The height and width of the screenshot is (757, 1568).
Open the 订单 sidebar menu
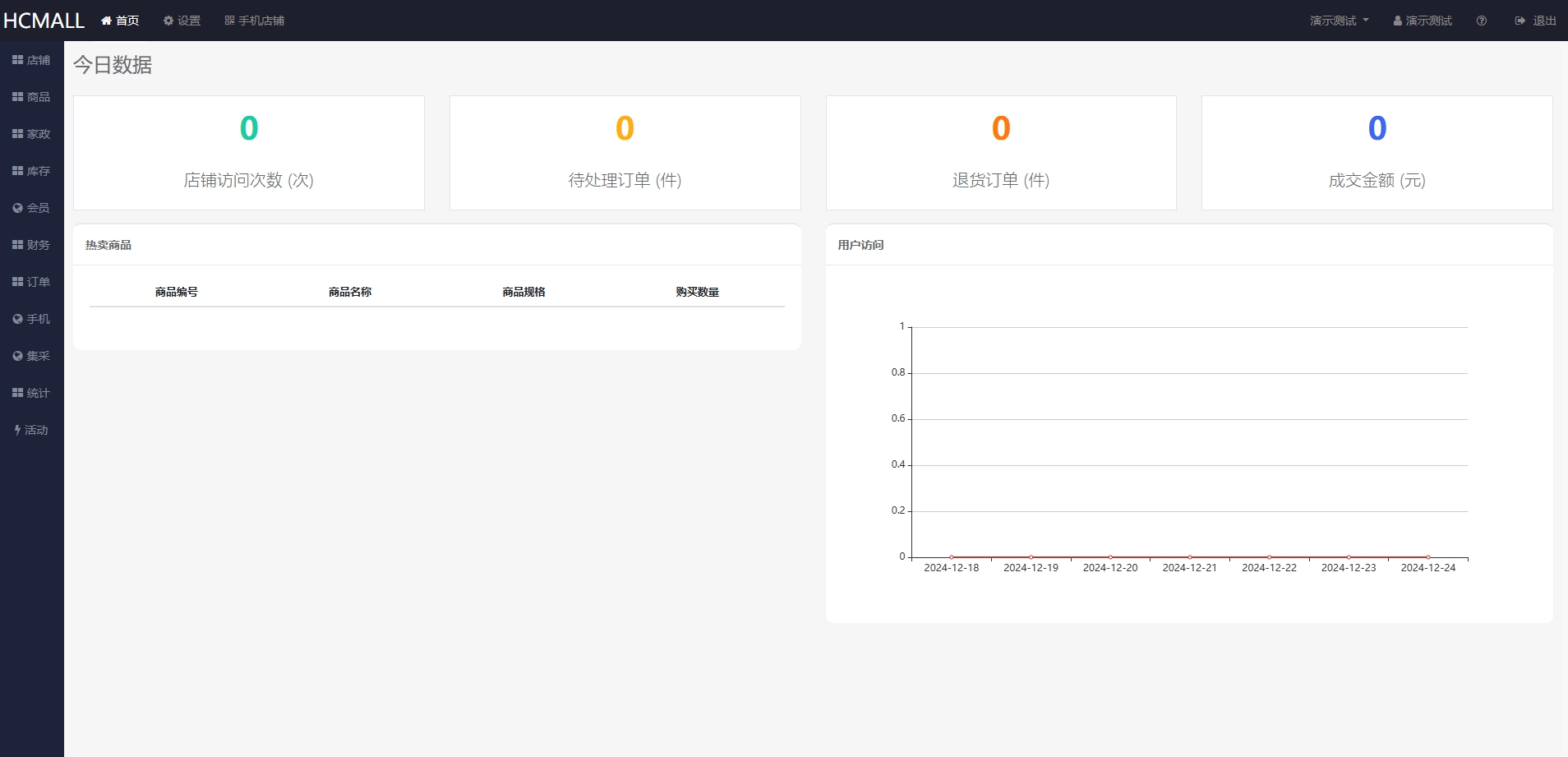(31, 282)
